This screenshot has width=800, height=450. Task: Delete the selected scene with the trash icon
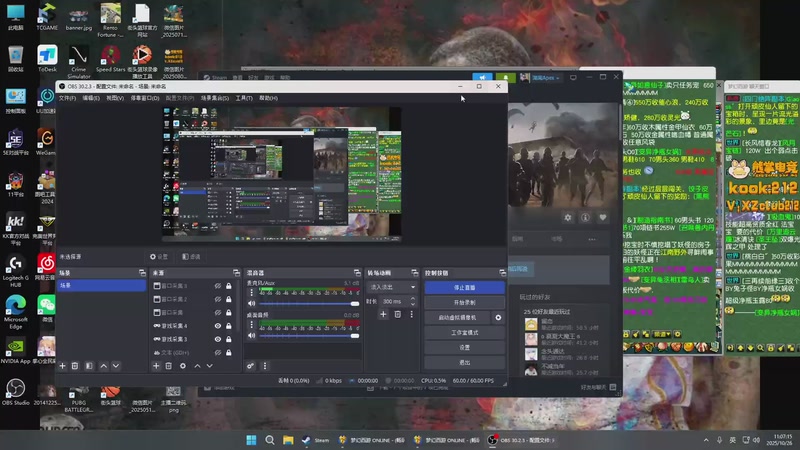75,366
